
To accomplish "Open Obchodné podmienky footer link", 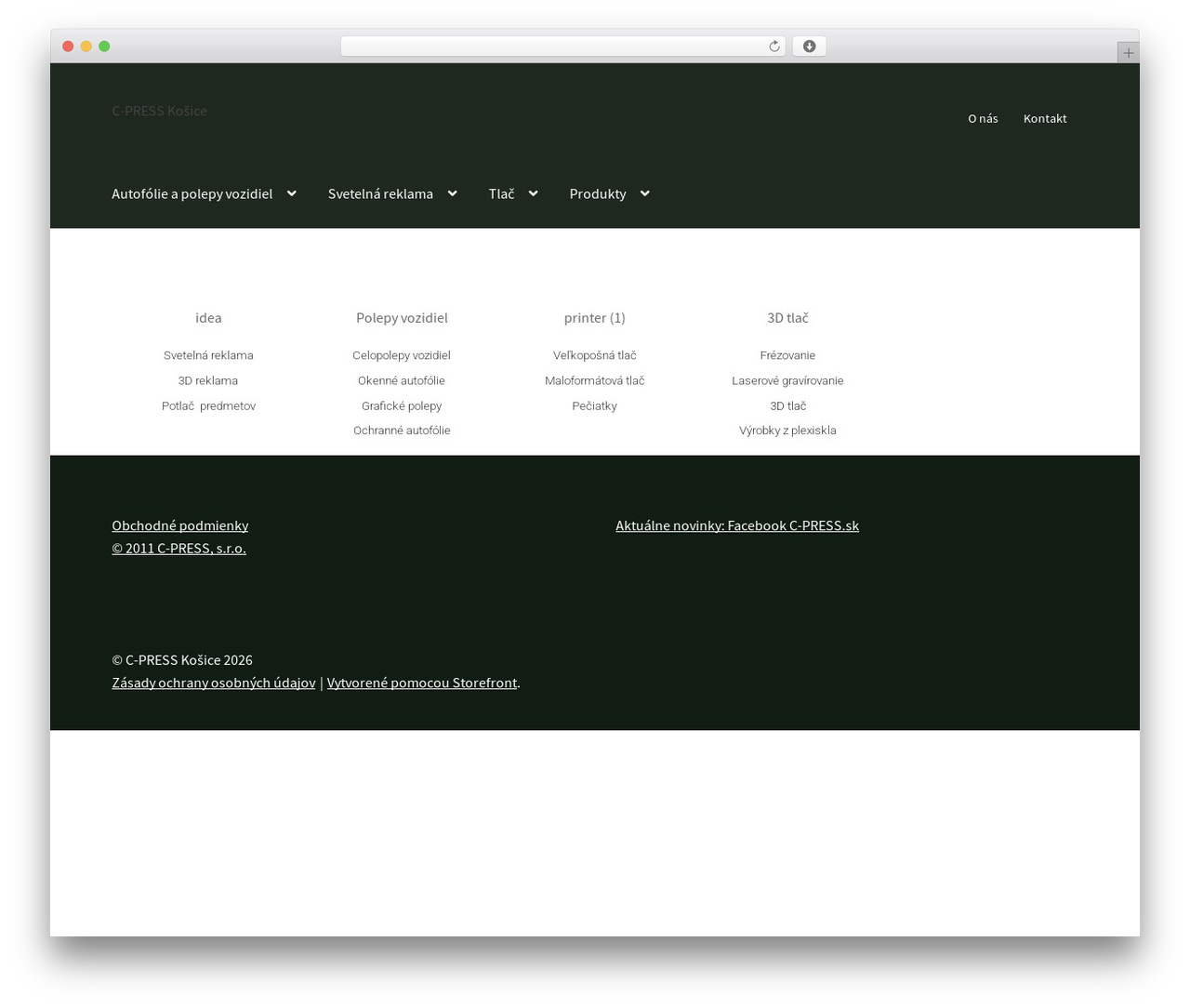I will point(180,525).
